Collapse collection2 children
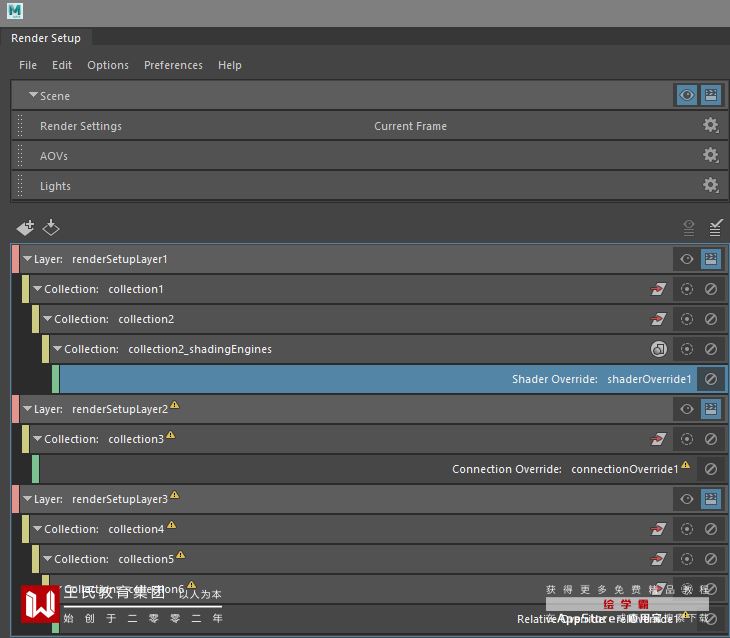 tap(47, 319)
